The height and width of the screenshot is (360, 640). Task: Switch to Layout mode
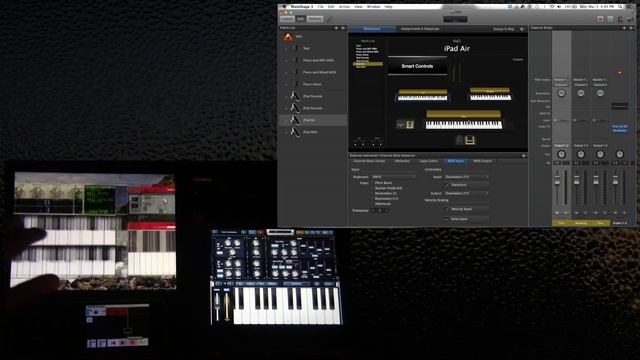tap(287, 19)
